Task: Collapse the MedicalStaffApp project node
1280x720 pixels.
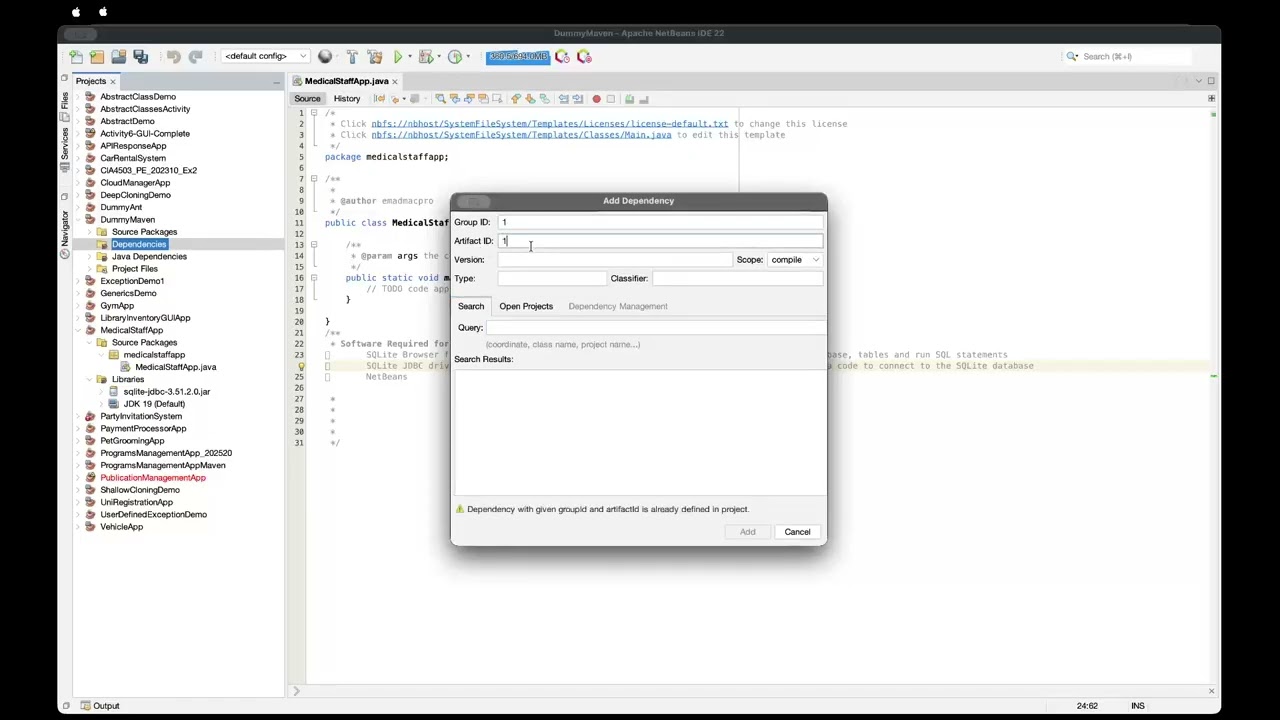Action: tap(79, 330)
